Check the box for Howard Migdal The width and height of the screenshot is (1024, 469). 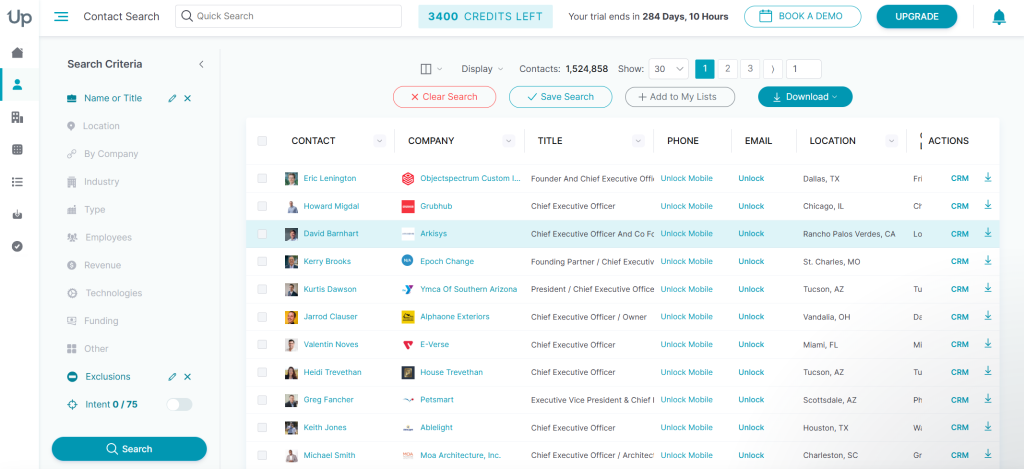(262, 206)
